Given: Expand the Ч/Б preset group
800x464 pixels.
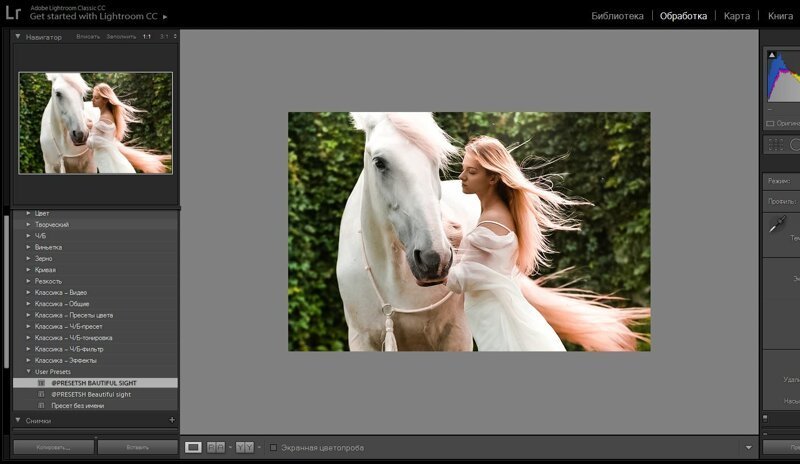Looking at the screenshot, I should tap(29, 236).
